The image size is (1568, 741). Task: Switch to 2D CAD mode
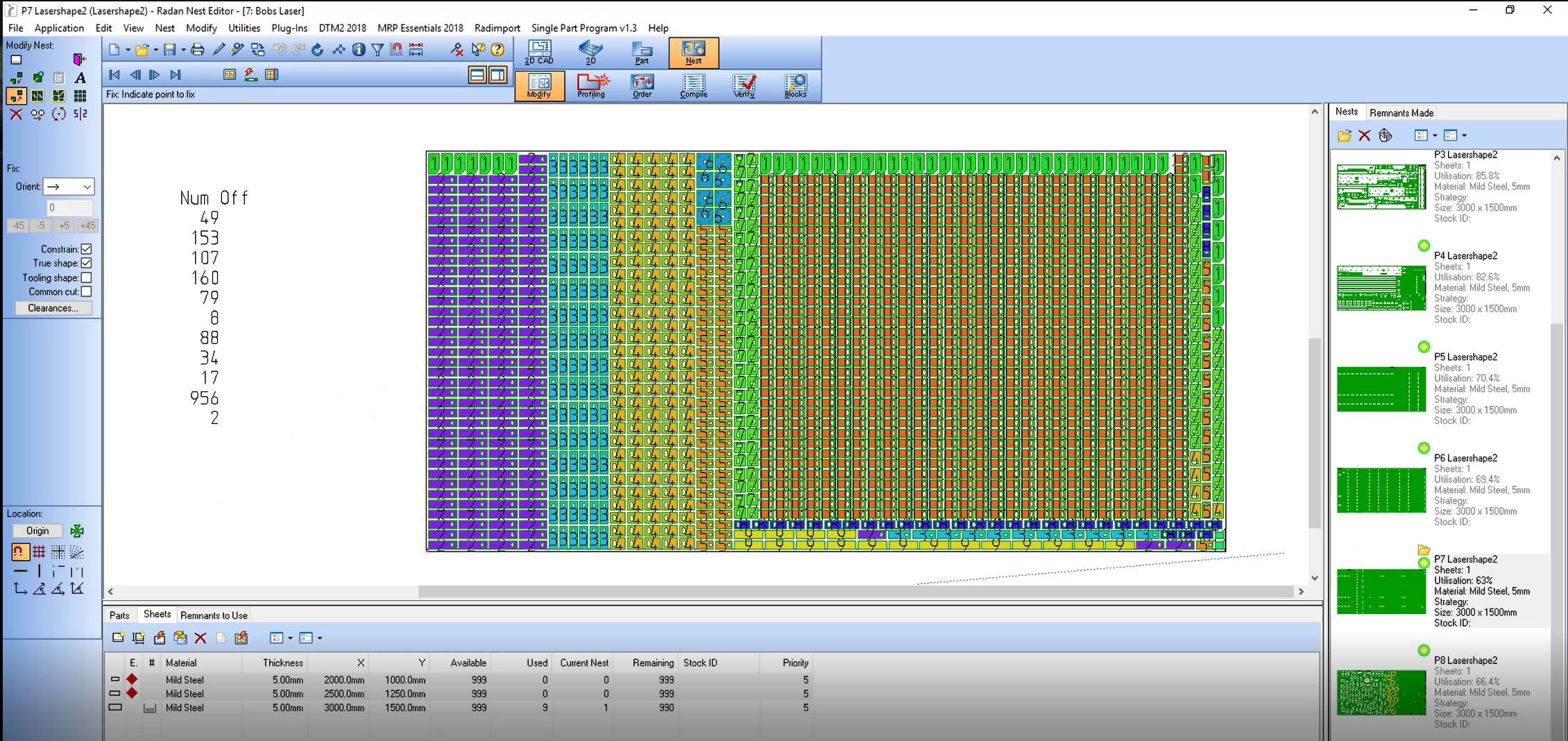(x=539, y=52)
